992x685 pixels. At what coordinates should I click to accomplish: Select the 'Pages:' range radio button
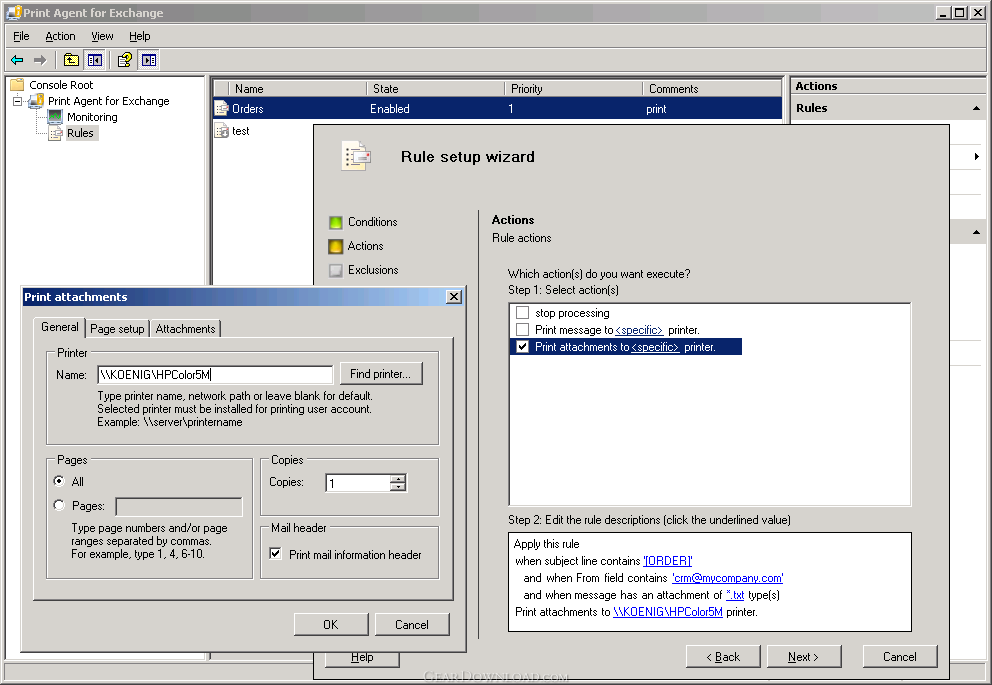tap(59, 505)
